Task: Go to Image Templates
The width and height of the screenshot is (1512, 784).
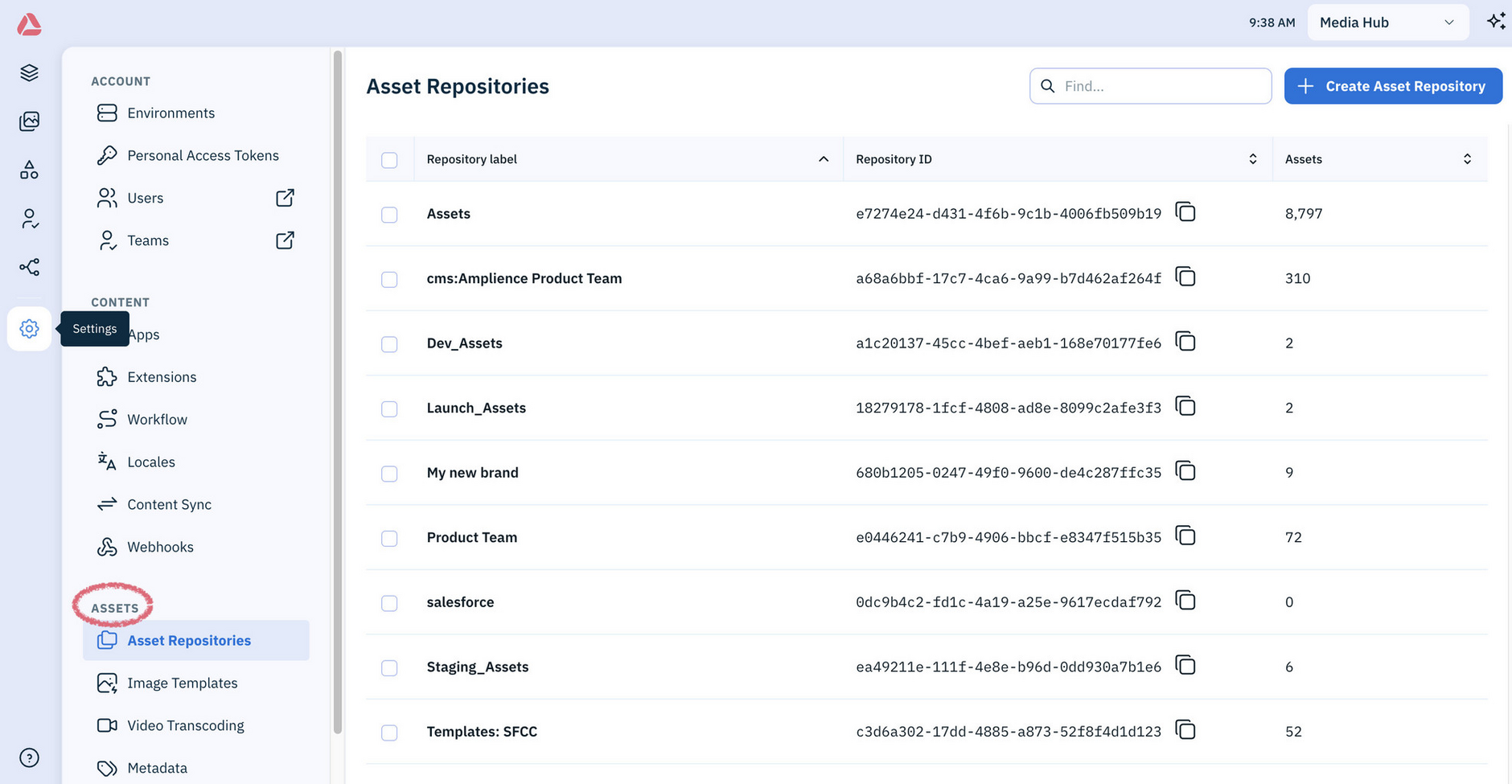Action: (x=196, y=683)
